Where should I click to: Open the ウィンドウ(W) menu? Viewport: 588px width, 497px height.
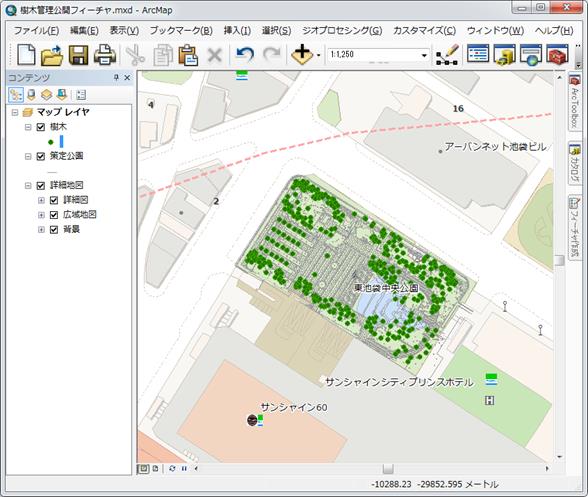pos(495,30)
